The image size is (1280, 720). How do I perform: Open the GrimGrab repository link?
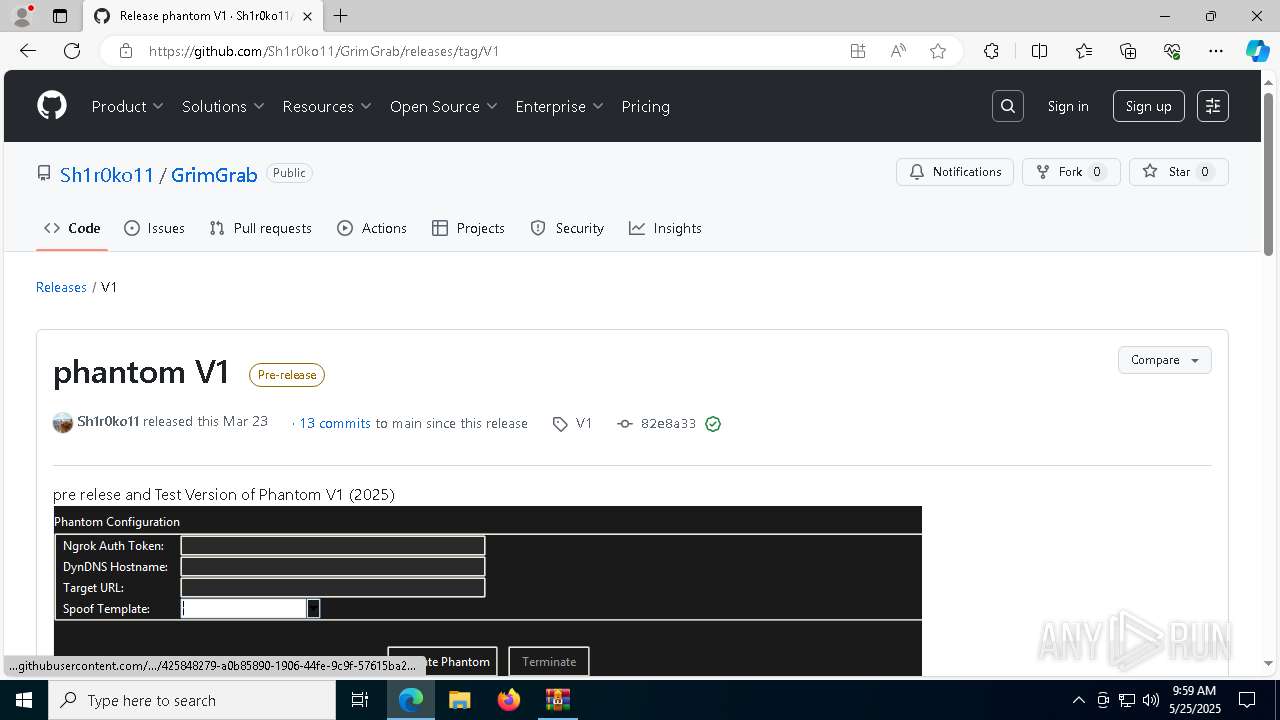[x=214, y=175]
